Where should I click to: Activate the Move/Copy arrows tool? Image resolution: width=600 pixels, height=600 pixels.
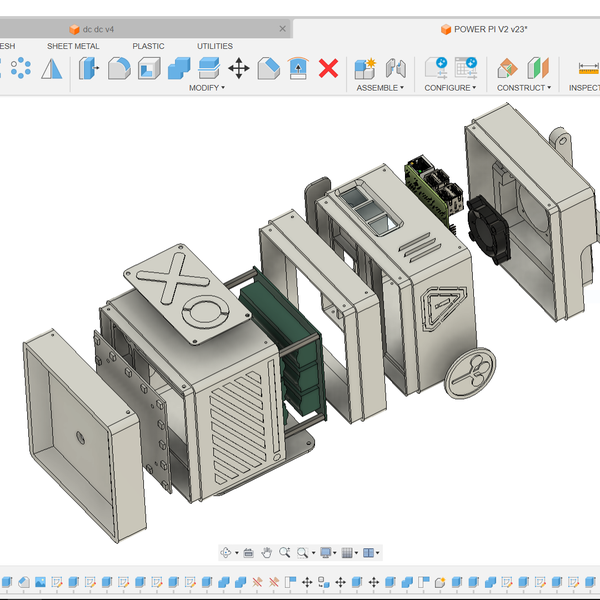coord(239,68)
